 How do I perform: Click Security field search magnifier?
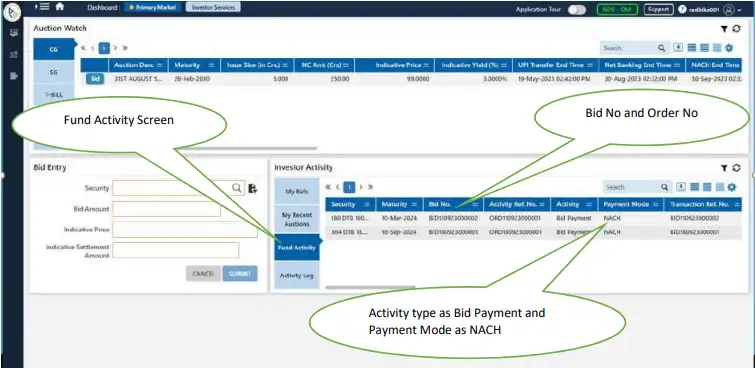click(237, 188)
